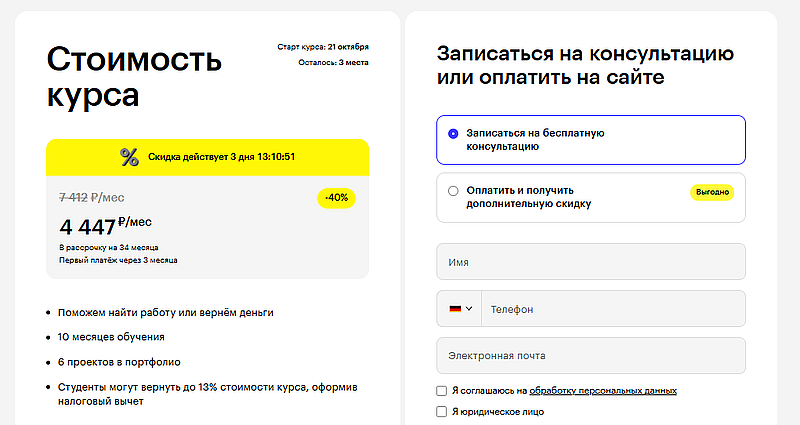The width and height of the screenshot is (800, 425).
Task: Agree to personal data processing checkbox
Action: click(x=442, y=390)
